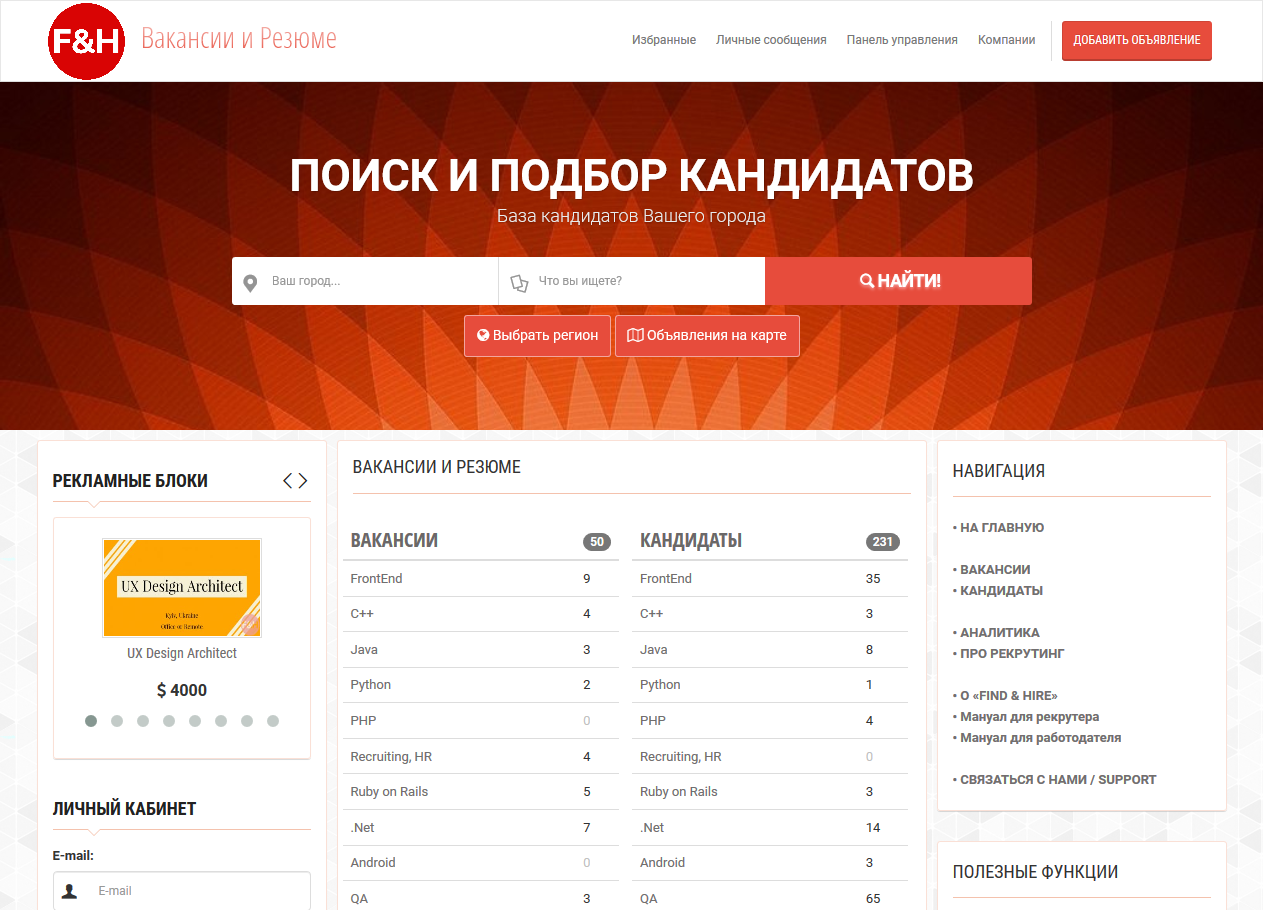Select the fourth carousel pagination dot
The image size is (1263, 910).
(169, 721)
